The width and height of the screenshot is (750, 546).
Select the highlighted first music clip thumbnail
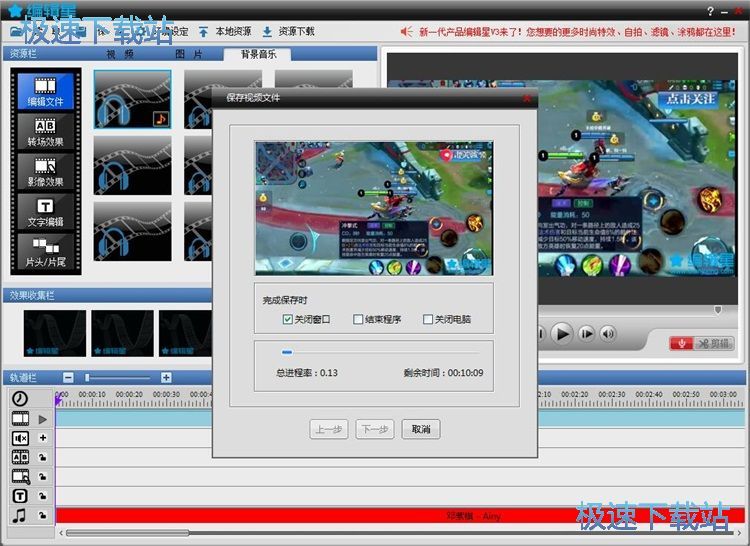tap(132, 99)
